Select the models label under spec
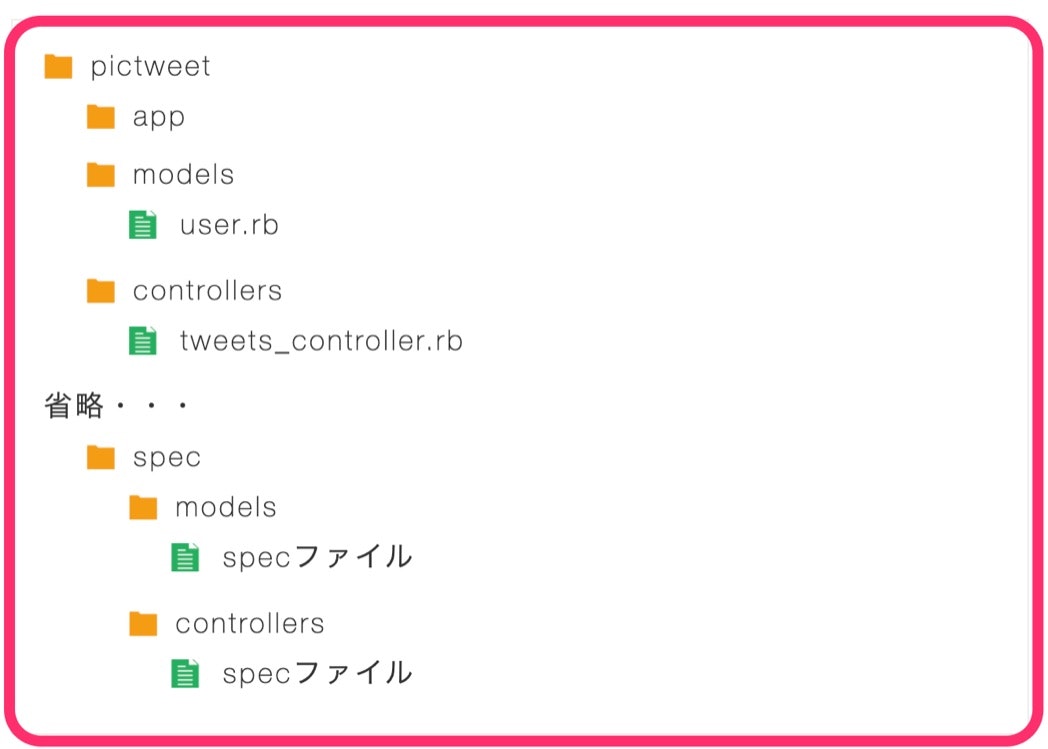The height and width of the screenshot is (749, 1048). pos(226,508)
